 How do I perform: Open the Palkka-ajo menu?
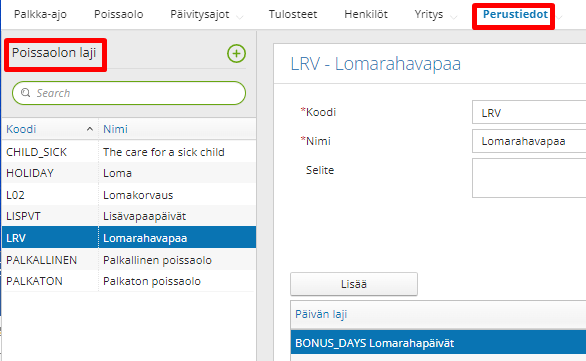[x=40, y=15]
